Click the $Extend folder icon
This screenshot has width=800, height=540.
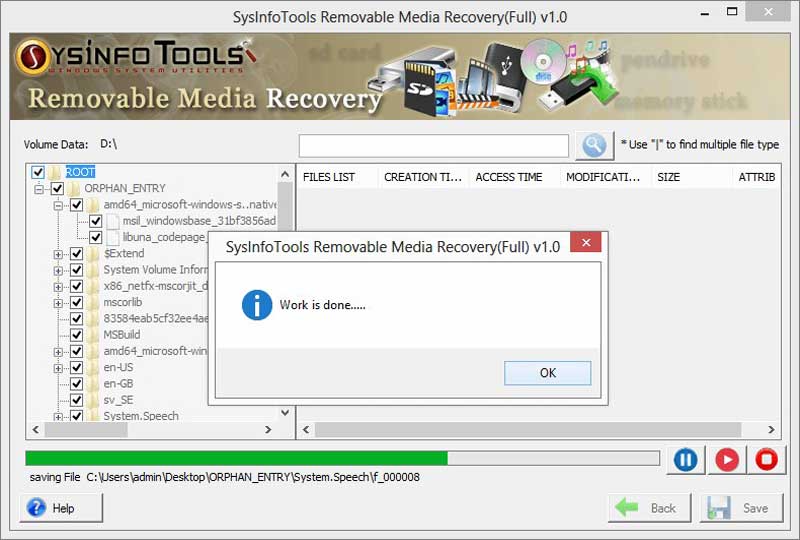click(93, 254)
